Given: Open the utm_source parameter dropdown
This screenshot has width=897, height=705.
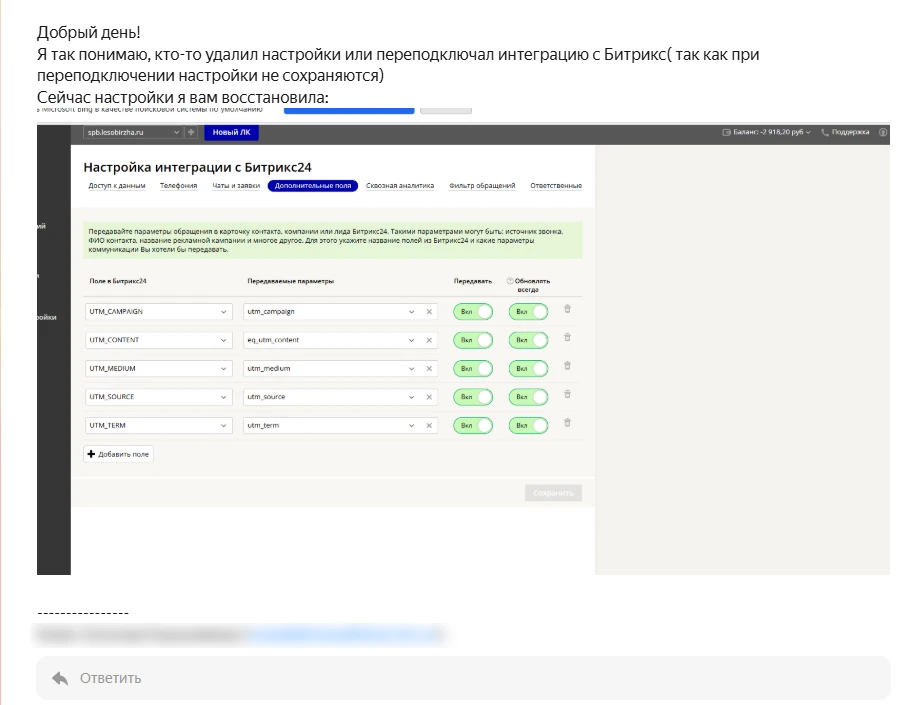Looking at the screenshot, I should tap(411, 397).
